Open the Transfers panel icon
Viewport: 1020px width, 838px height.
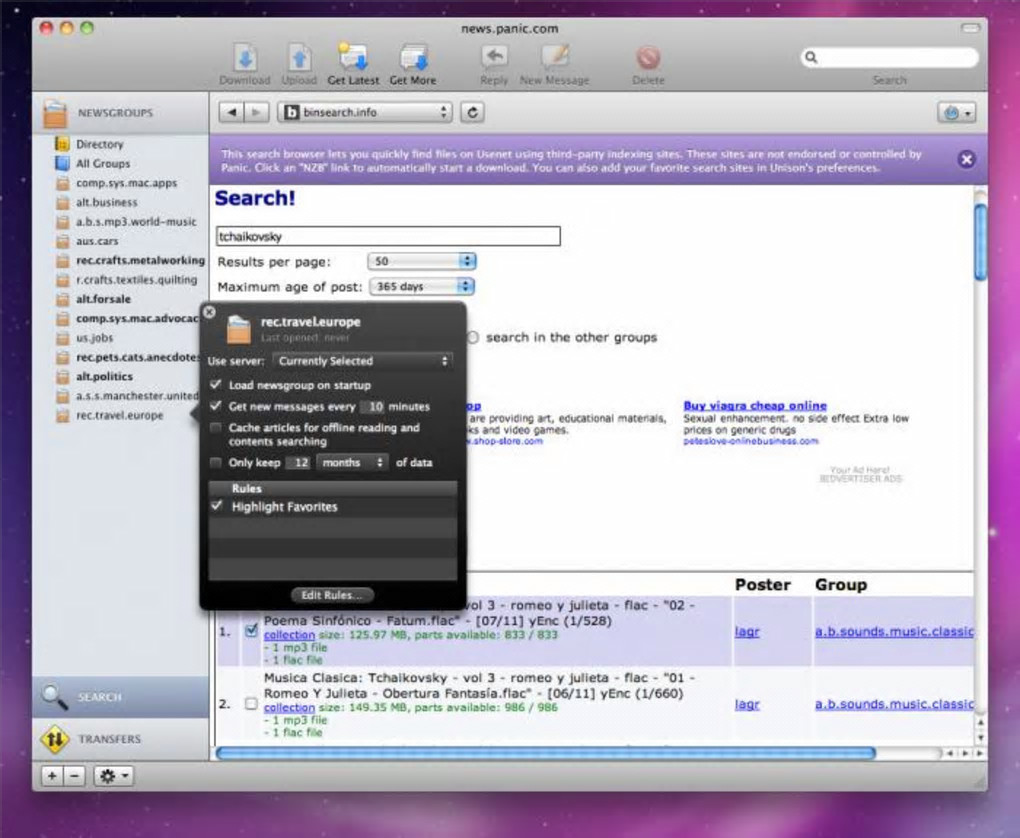(54, 739)
